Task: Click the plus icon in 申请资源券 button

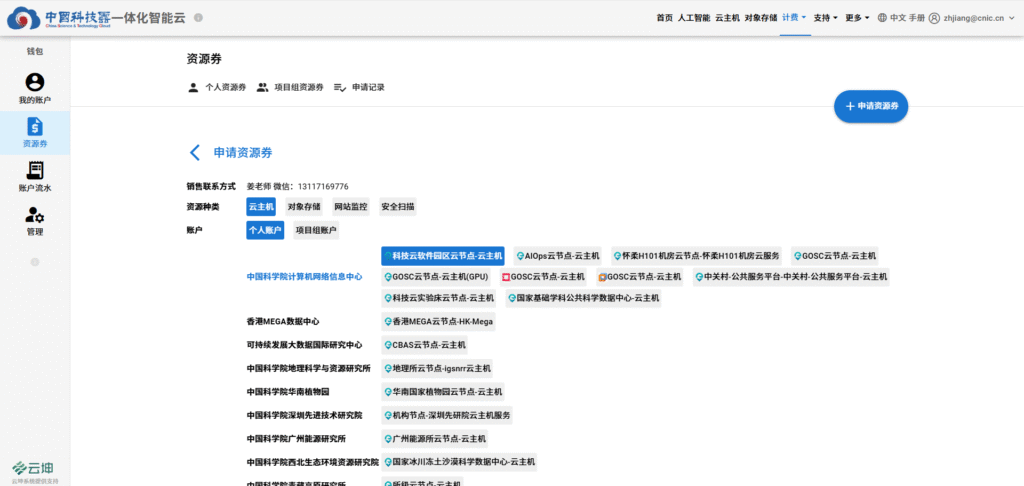Action: click(850, 106)
